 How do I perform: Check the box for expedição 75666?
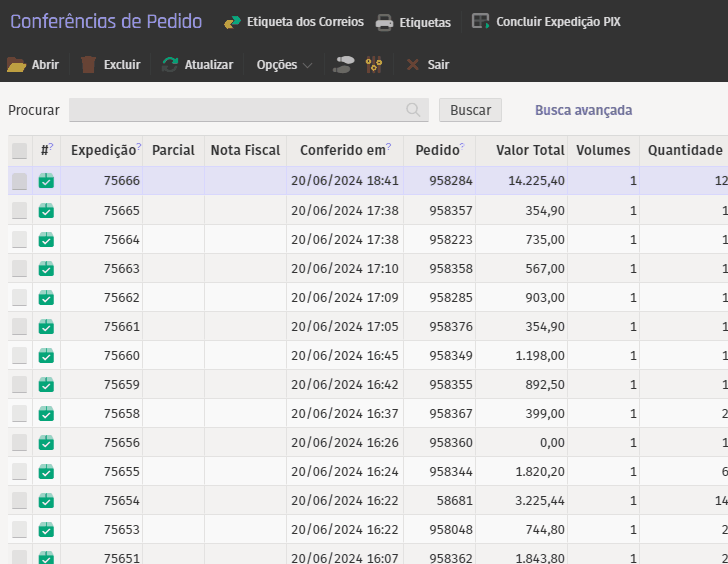pyautogui.click(x=20, y=181)
